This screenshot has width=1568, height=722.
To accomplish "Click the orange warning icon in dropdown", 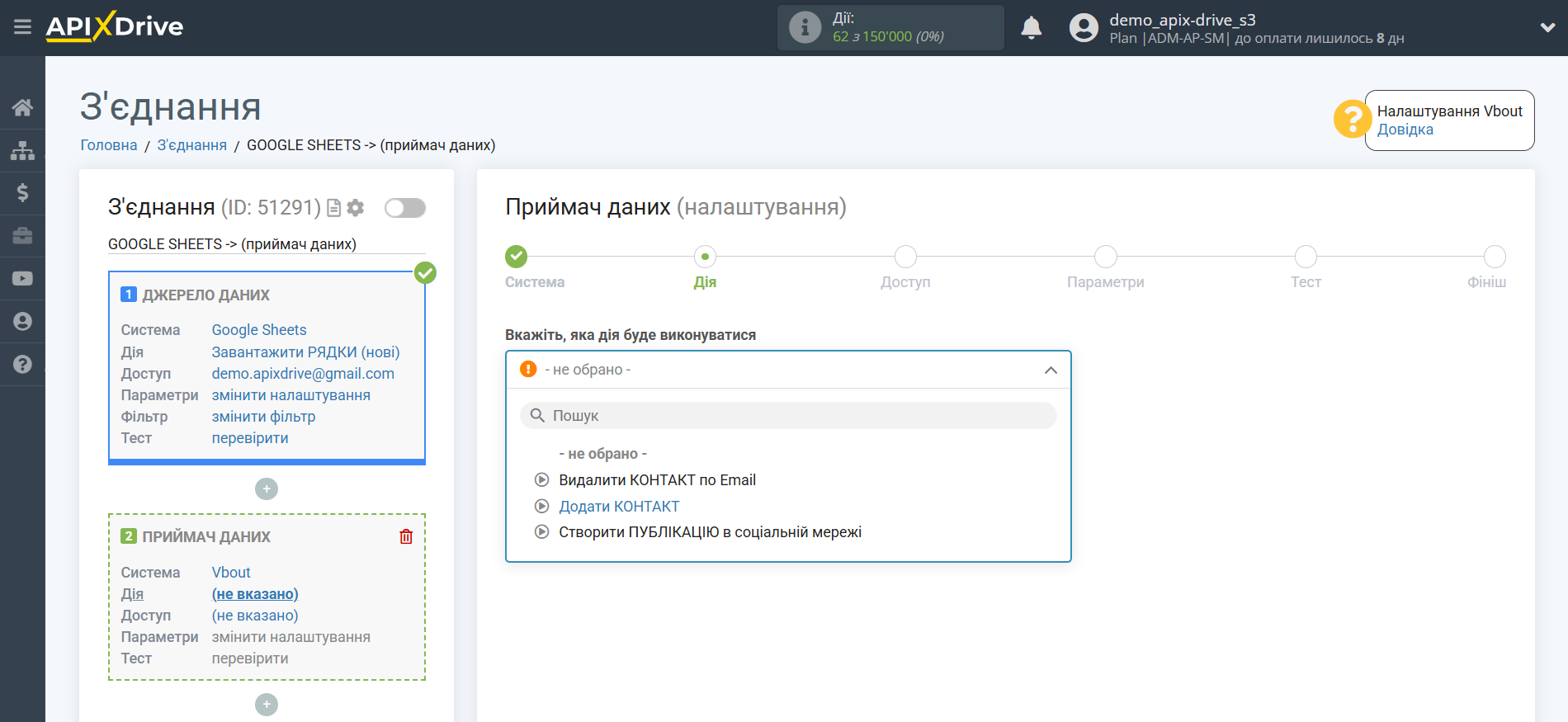I will [x=528, y=369].
